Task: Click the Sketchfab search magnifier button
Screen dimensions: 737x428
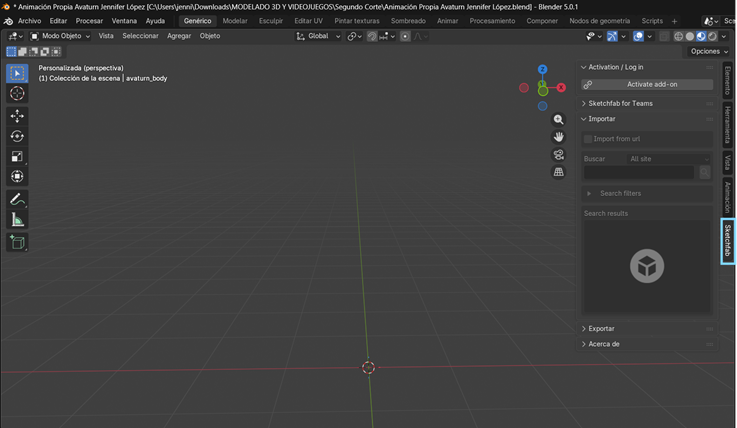Action: point(705,172)
